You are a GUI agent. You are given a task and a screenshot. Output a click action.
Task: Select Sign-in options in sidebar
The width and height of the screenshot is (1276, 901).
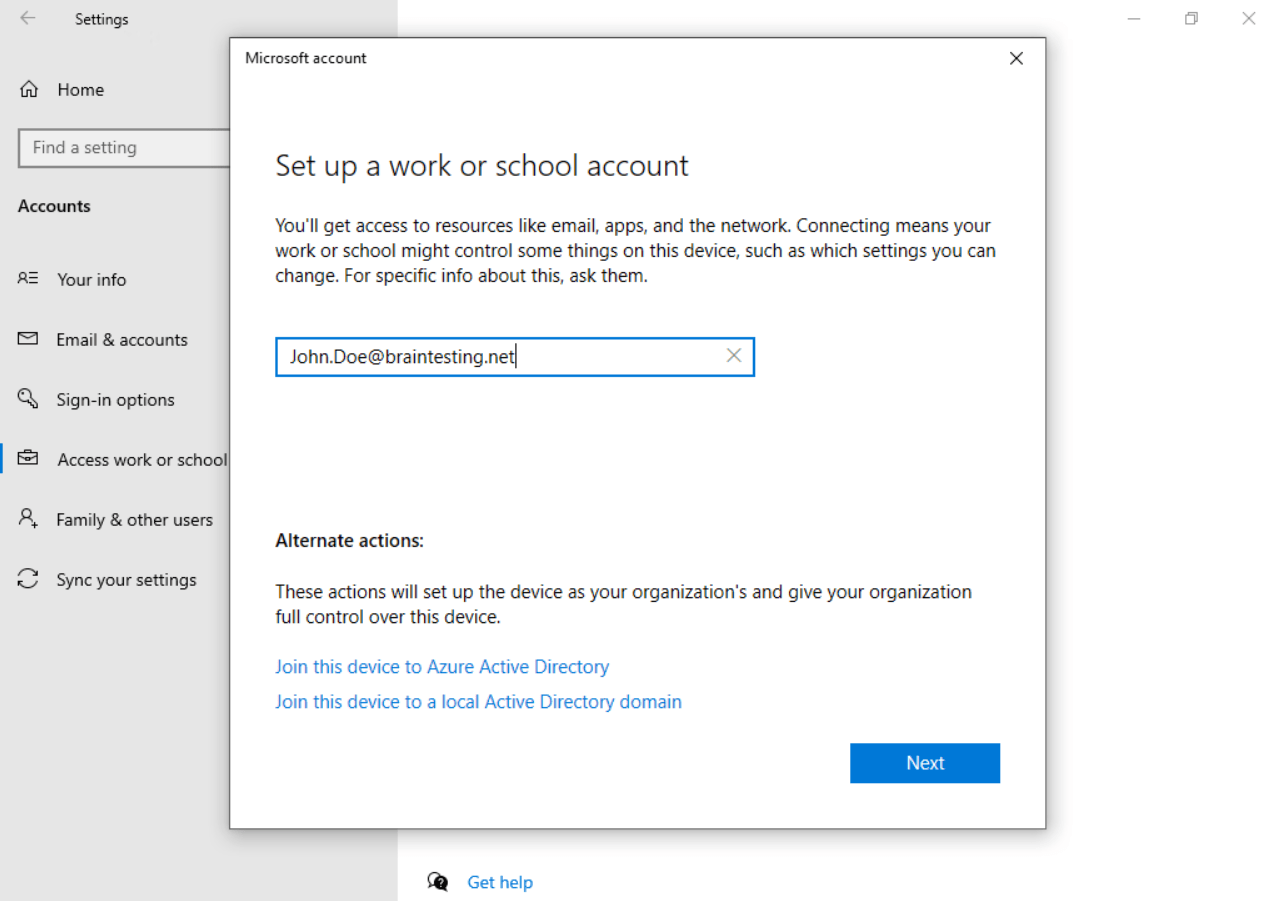point(115,399)
